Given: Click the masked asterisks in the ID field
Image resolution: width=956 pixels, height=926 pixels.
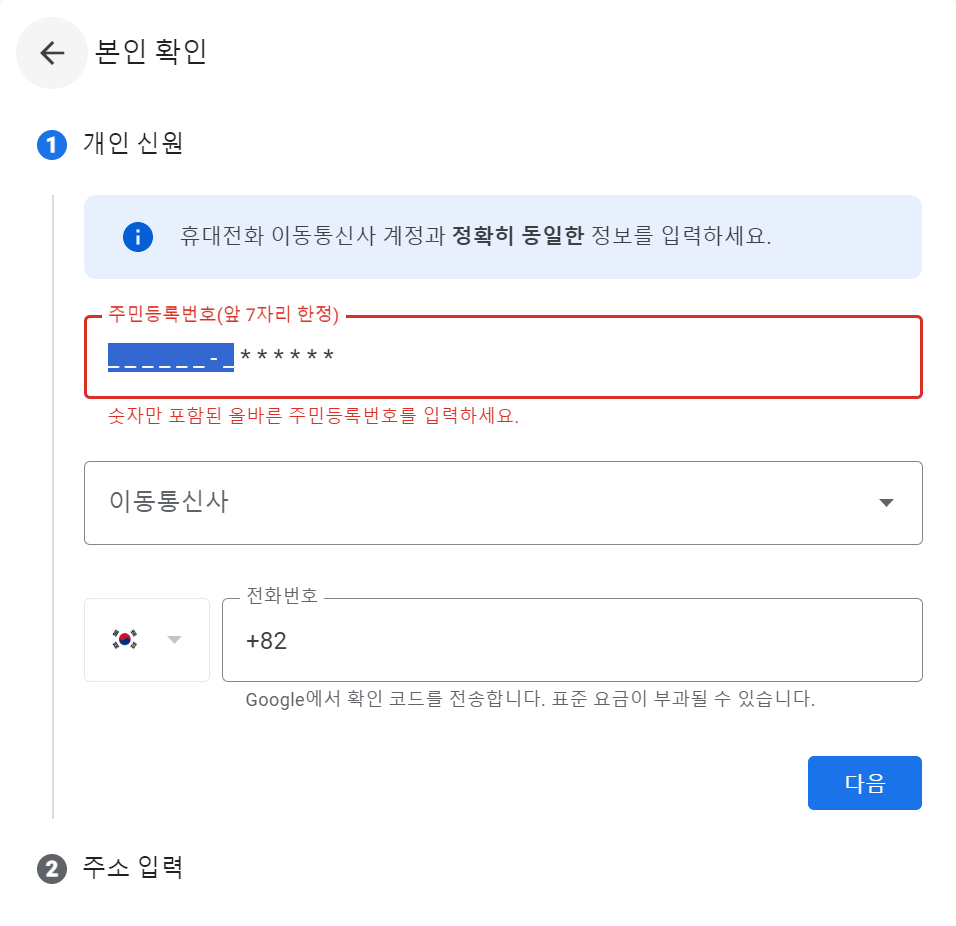Looking at the screenshot, I should [x=287, y=355].
